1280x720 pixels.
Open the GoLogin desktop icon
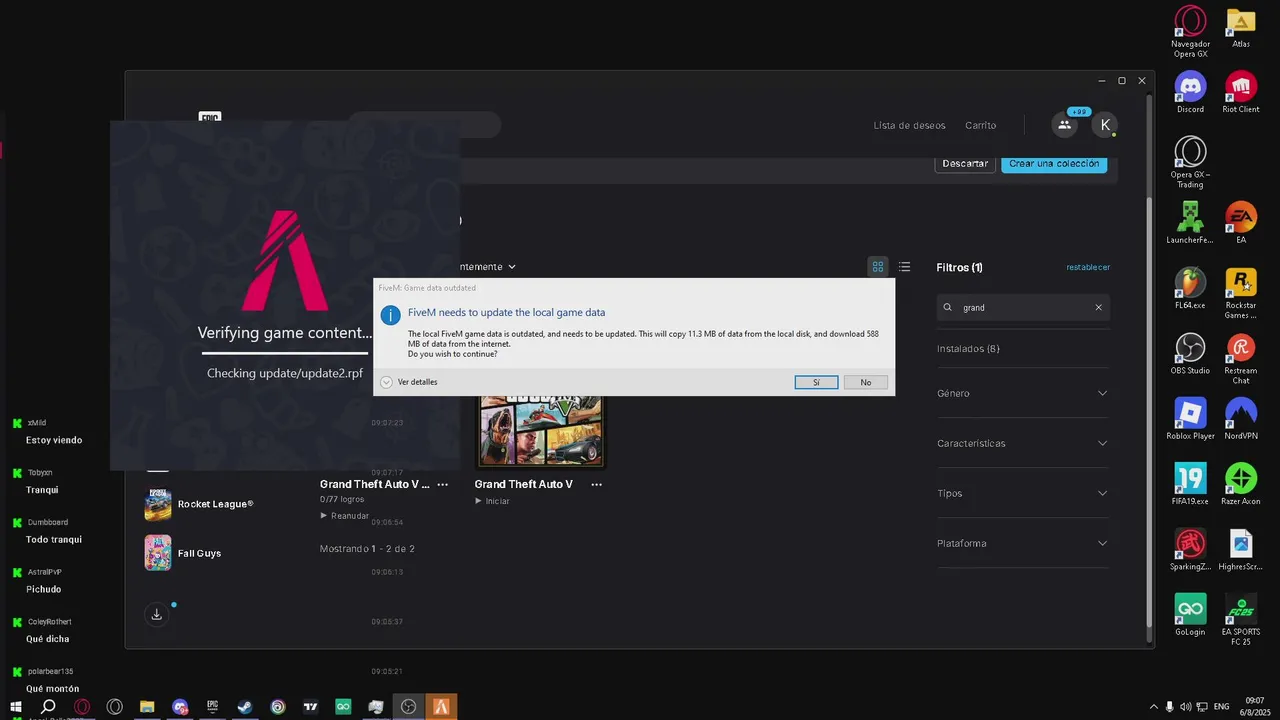coord(1190,615)
